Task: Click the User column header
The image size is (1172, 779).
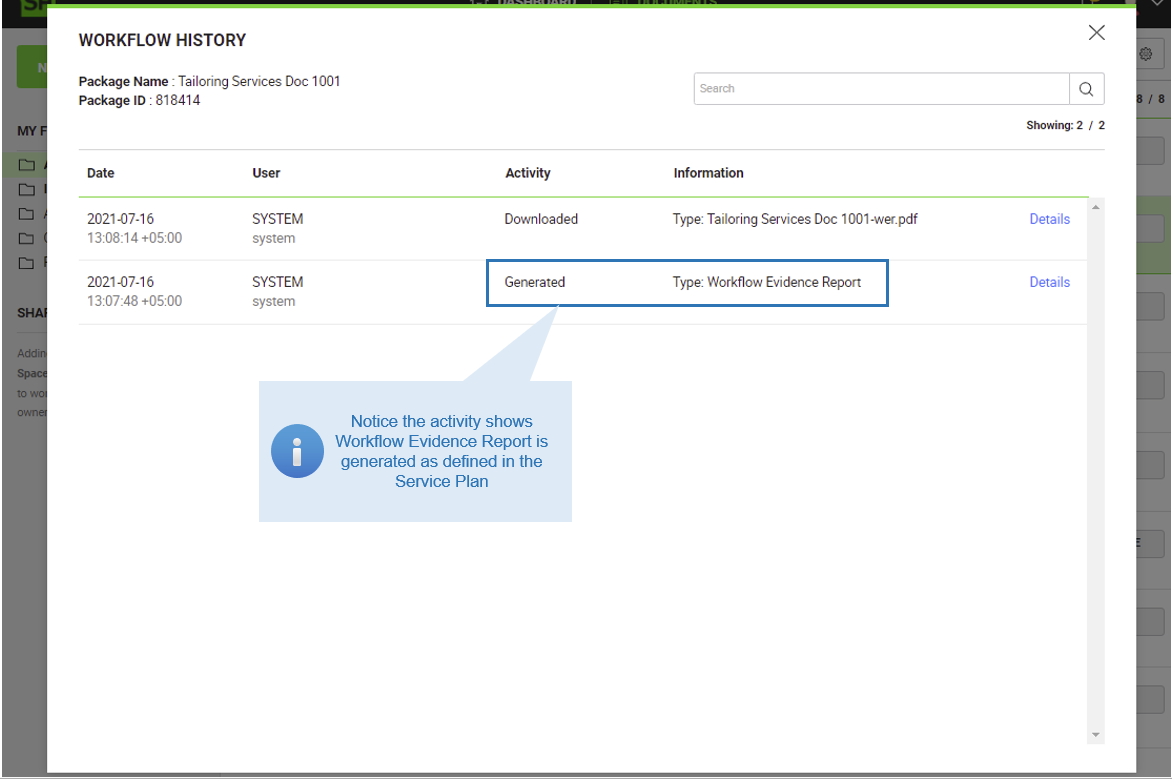Action: [x=266, y=173]
